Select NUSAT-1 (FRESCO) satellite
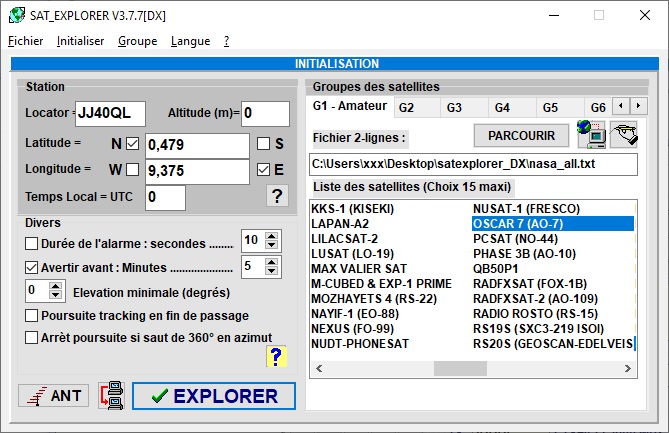Image resolution: width=669 pixels, height=433 pixels. pos(526,209)
